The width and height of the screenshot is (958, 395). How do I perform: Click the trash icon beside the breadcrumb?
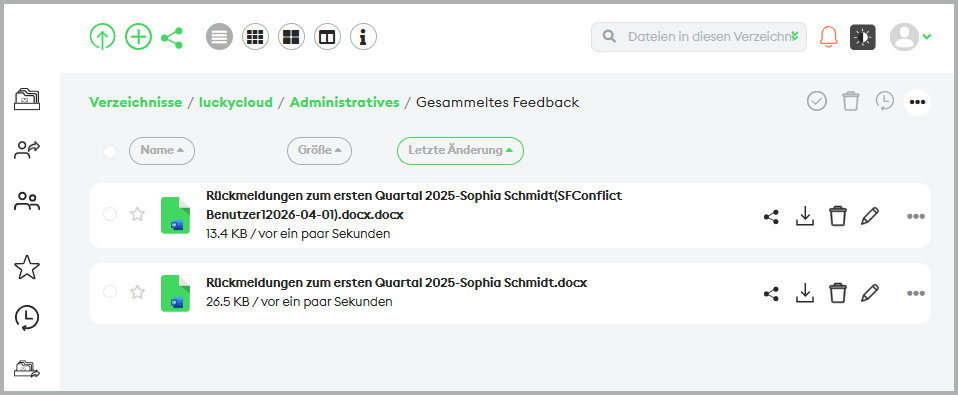850,101
